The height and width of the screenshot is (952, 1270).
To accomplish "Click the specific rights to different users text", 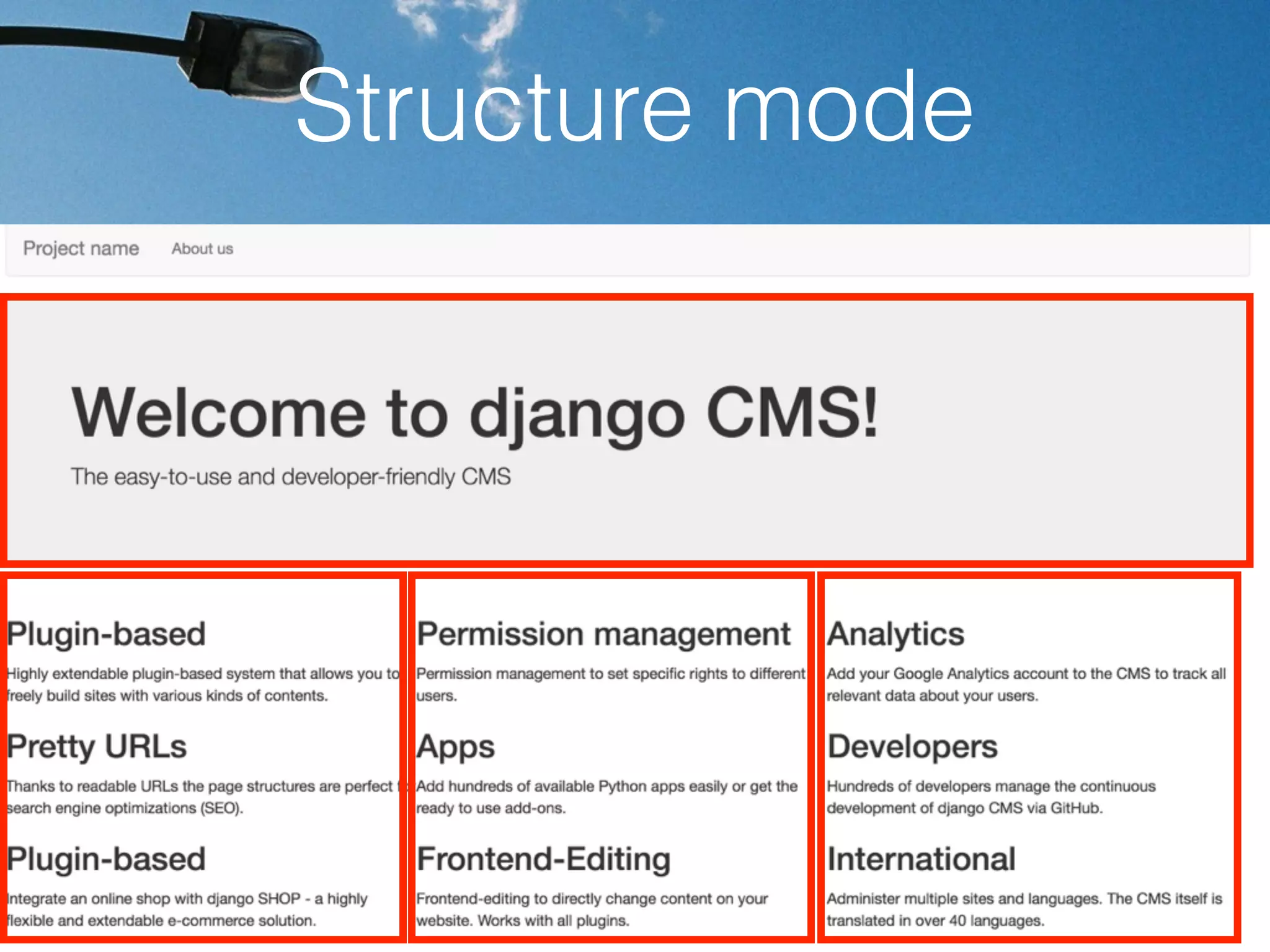I will tap(611, 685).
